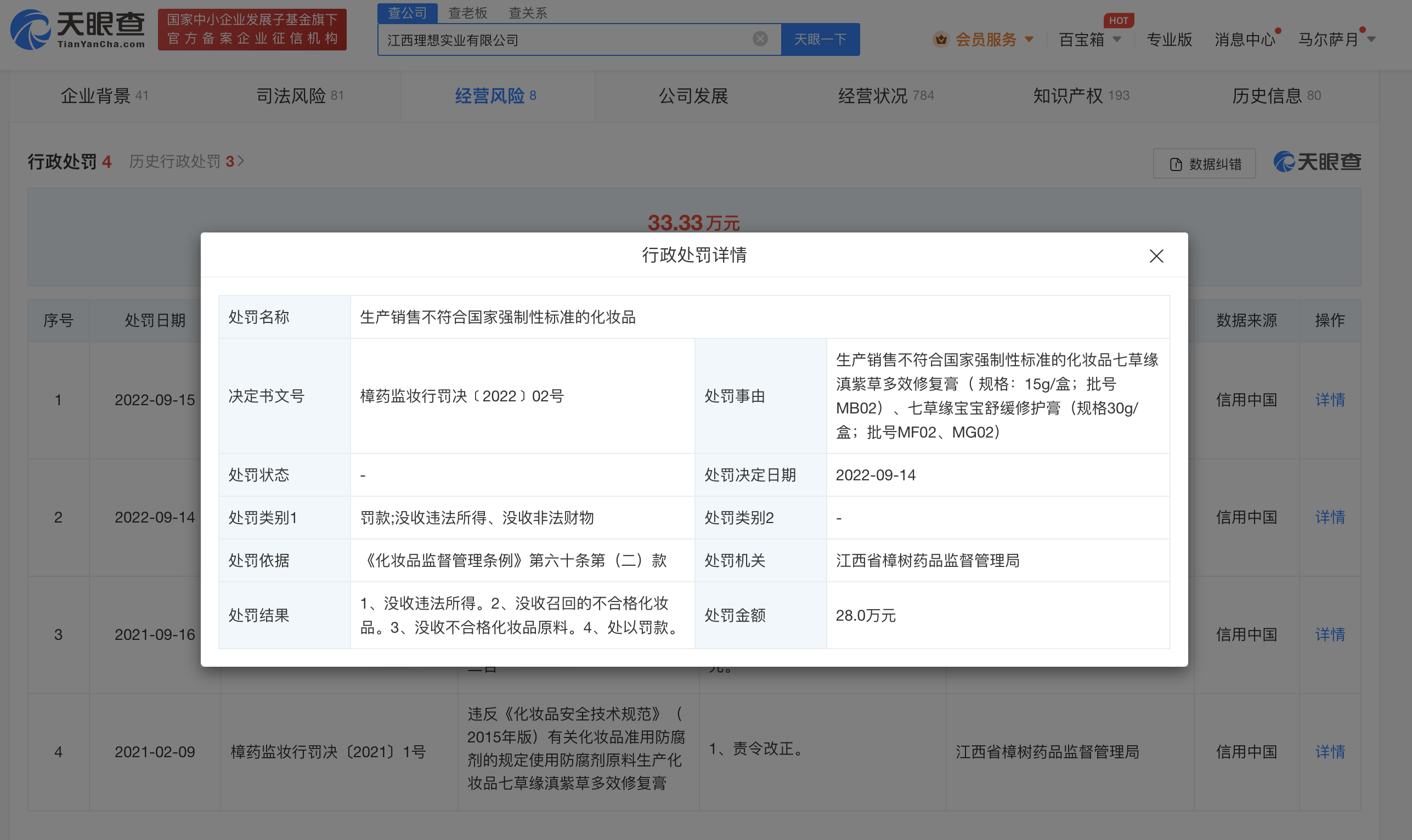Click the 天眼一下 search button
The width and height of the screenshot is (1412, 840).
click(x=820, y=39)
